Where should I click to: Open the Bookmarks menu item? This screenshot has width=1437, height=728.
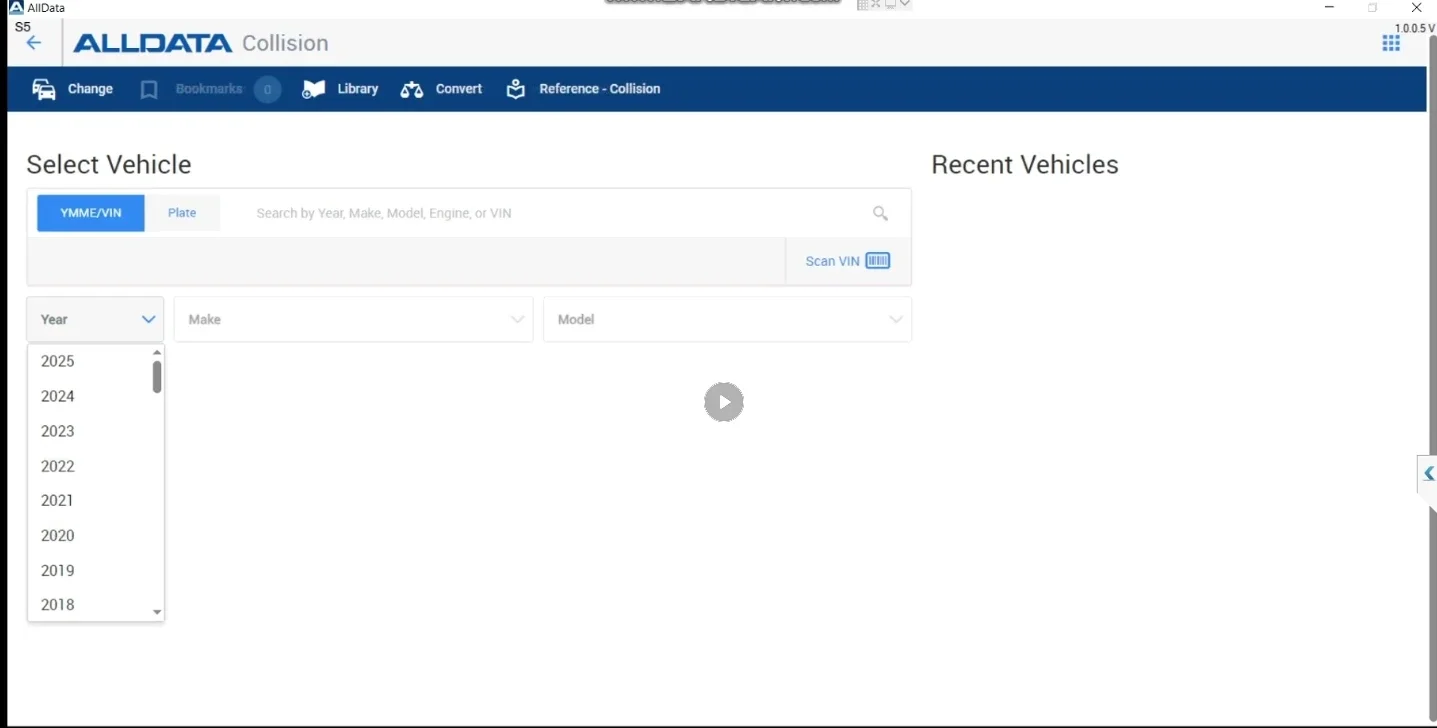(209, 89)
